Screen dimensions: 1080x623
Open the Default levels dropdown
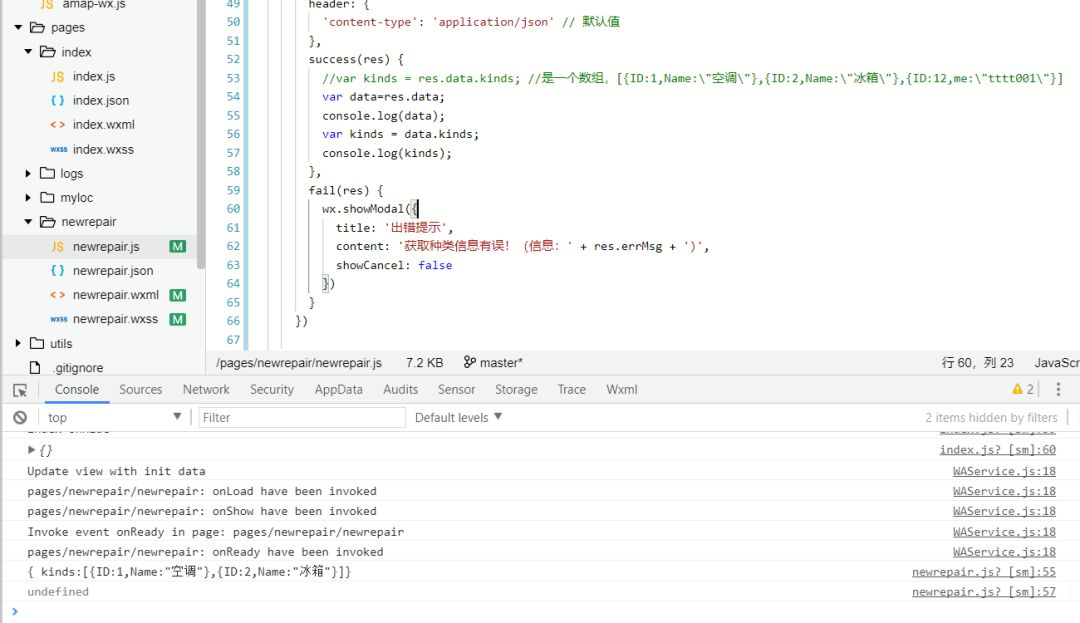[458, 417]
